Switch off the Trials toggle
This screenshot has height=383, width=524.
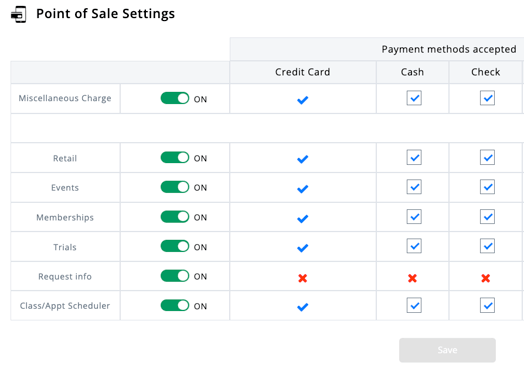click(x=175, y=246)
